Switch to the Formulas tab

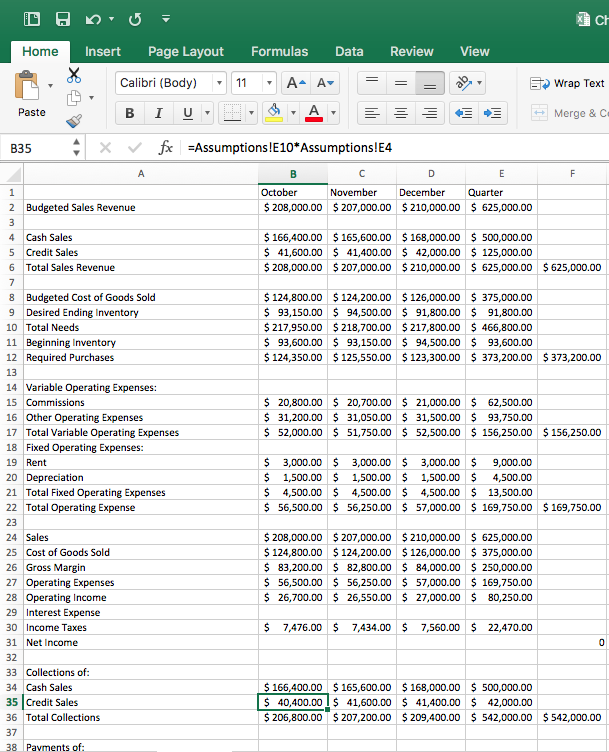[x=279, y=51]
